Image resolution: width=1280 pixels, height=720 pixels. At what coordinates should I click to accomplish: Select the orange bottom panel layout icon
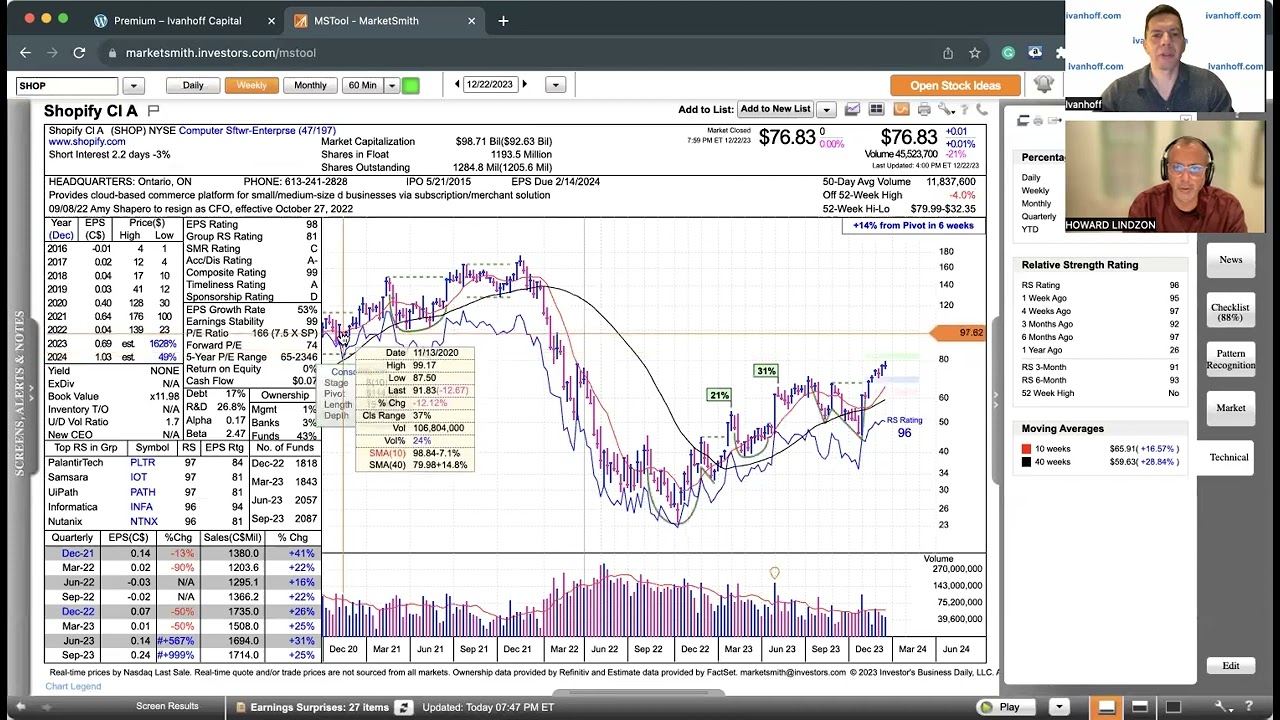[x=1106, y=707]
